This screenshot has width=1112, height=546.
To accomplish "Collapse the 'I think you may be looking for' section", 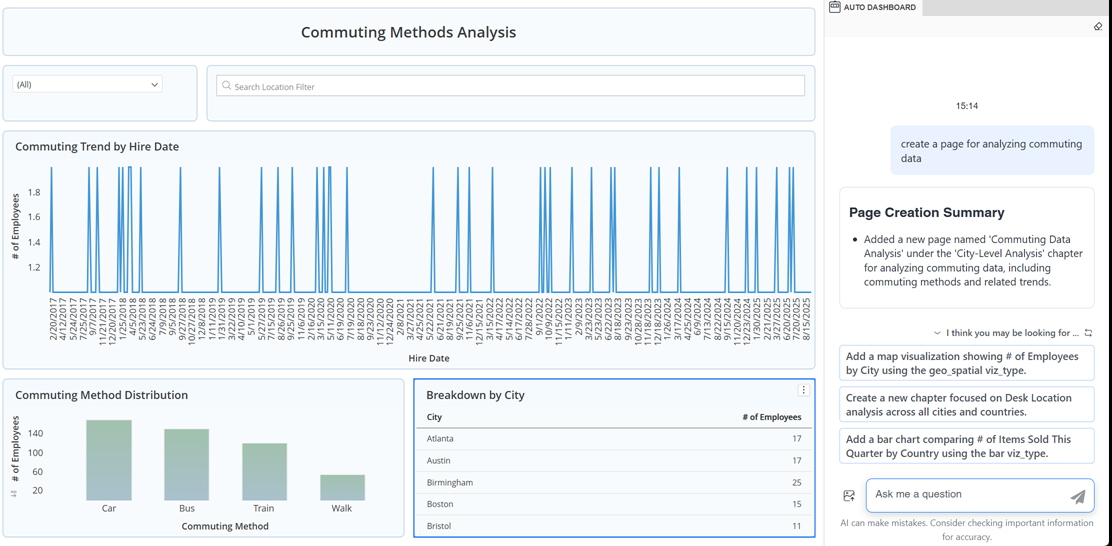I will (x=937, y=333).
